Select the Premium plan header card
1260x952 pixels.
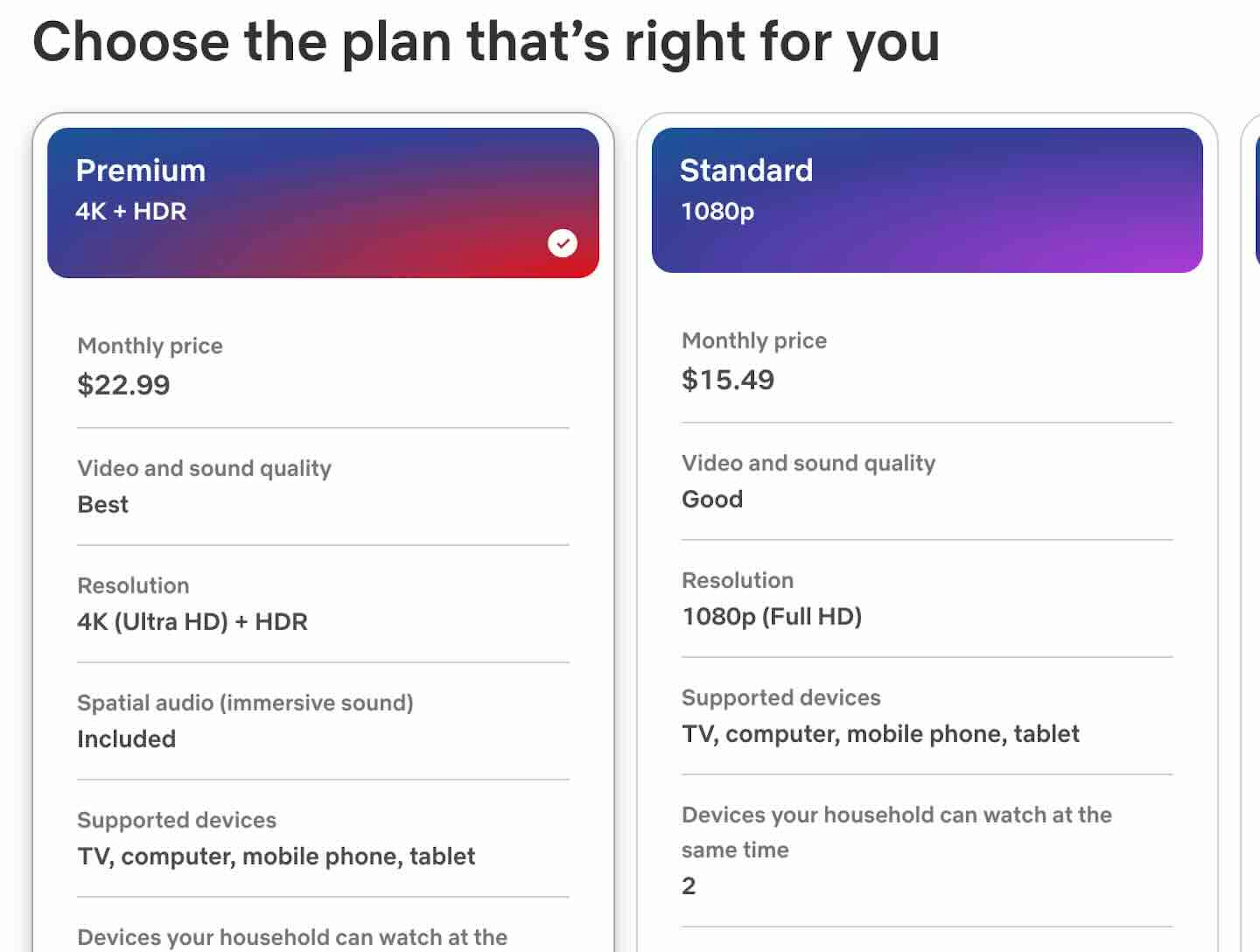click(x=323, y=203)
